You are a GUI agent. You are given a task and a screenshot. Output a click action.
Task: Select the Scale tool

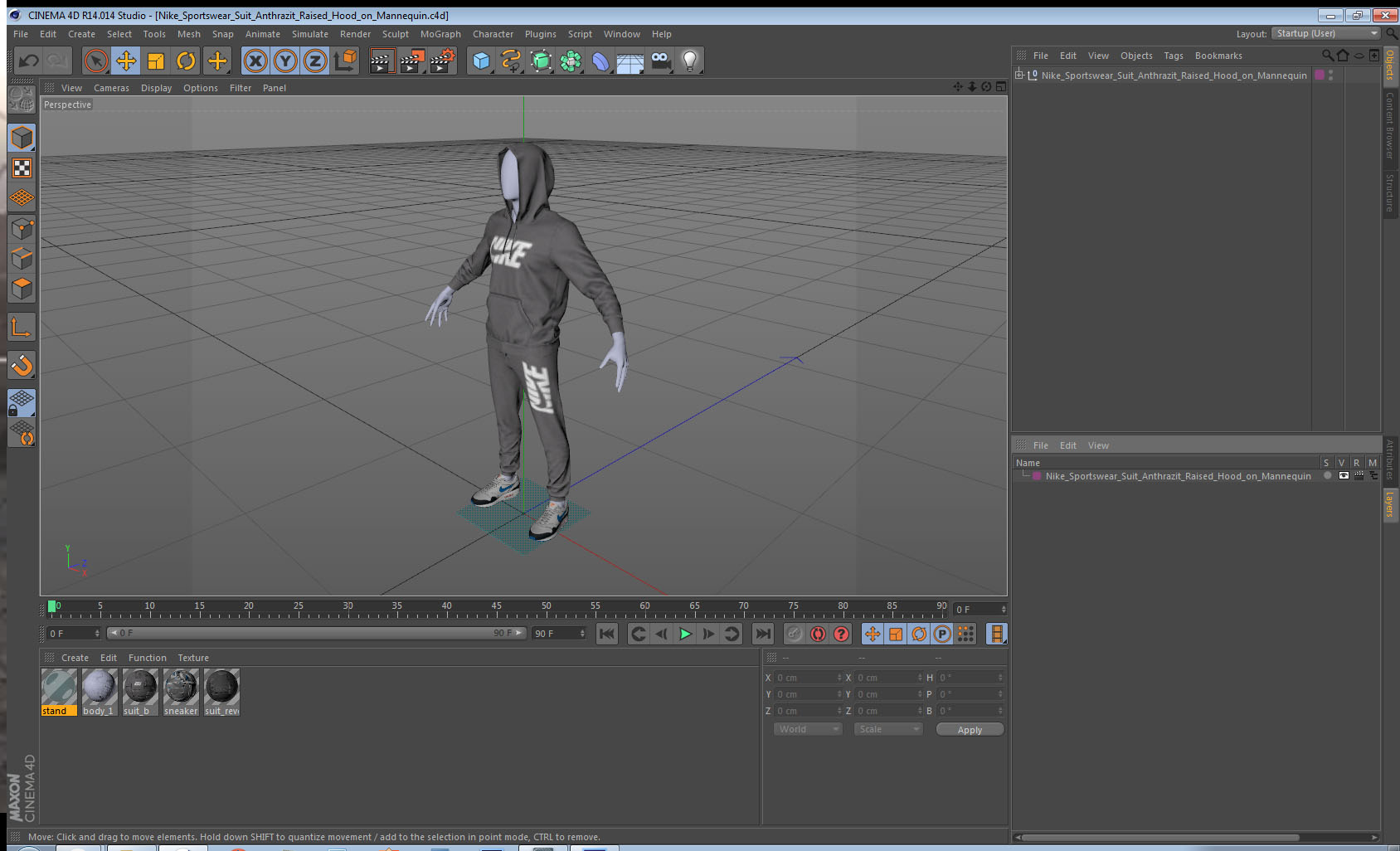click(156, 61)
